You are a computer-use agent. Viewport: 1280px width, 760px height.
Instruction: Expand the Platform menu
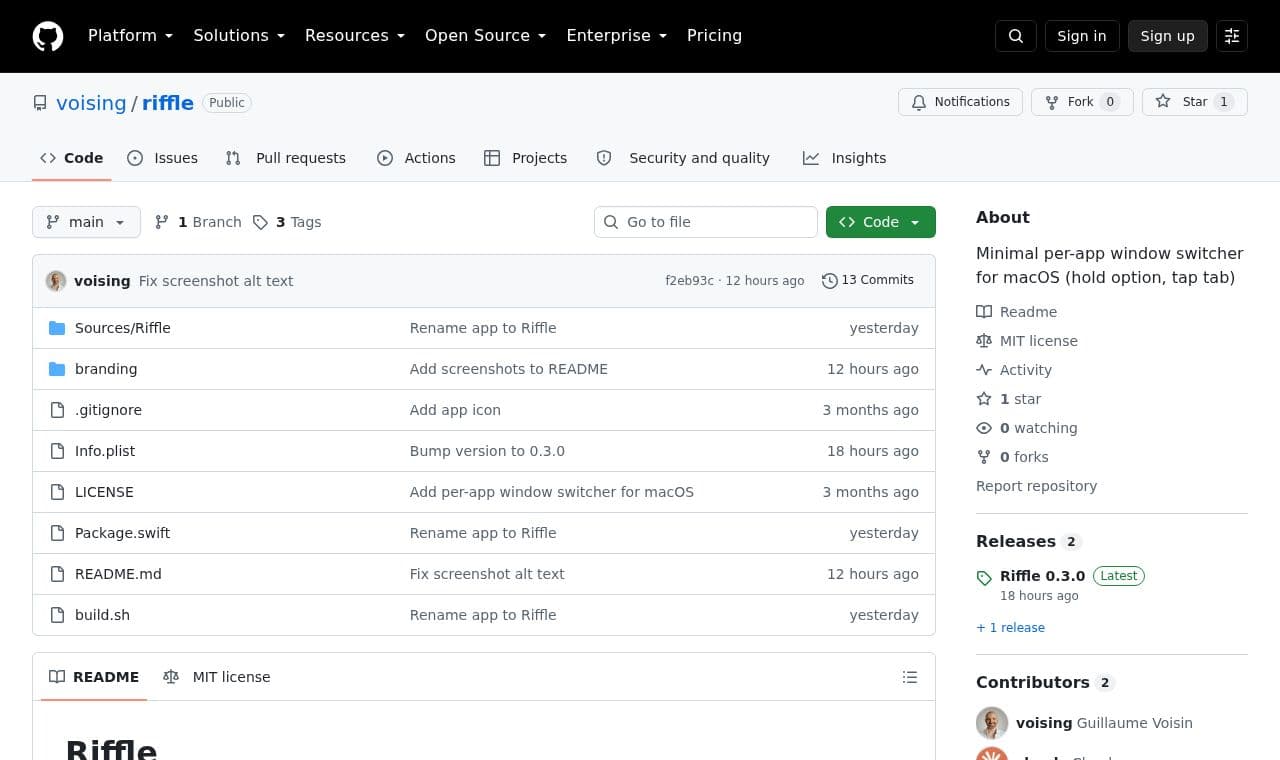130,36
